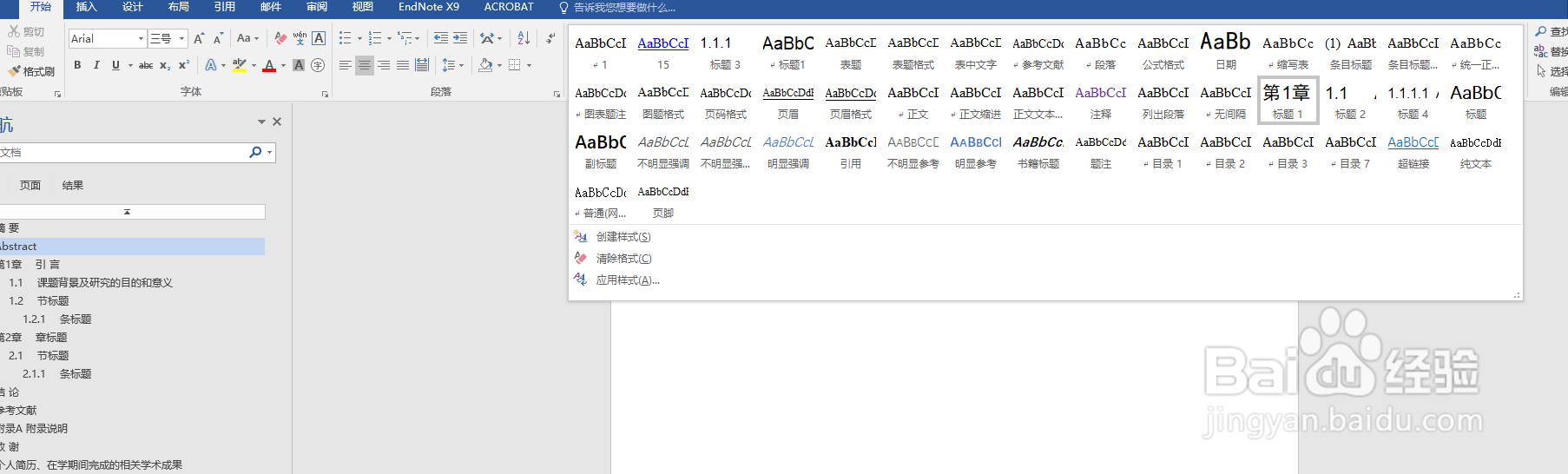This screenshot has height=474, width=1568.
Task: Open the EndNote X9 ribbon tab
Action: tap(429, 7)
